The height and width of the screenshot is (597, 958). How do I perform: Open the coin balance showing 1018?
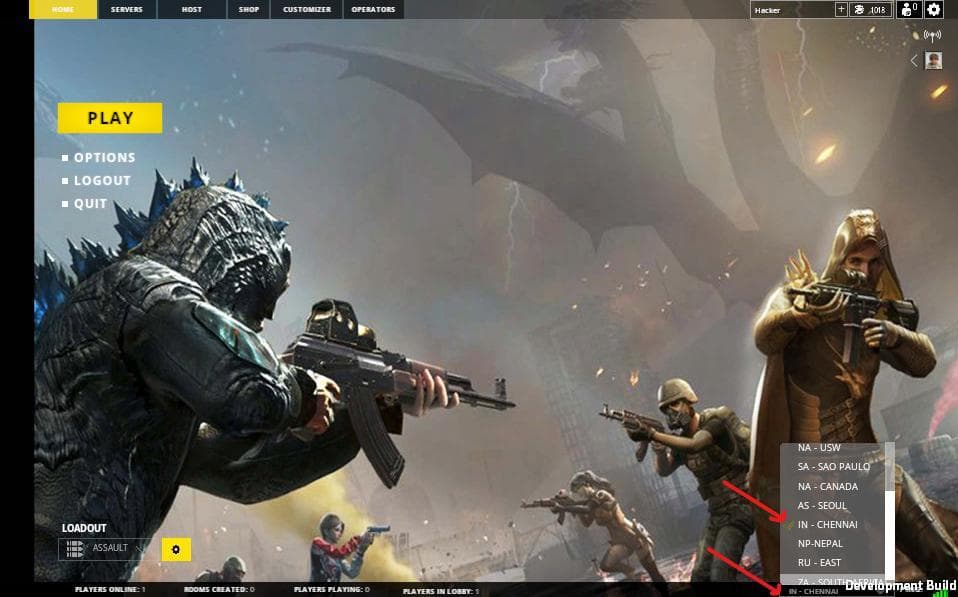coord(871,9)
